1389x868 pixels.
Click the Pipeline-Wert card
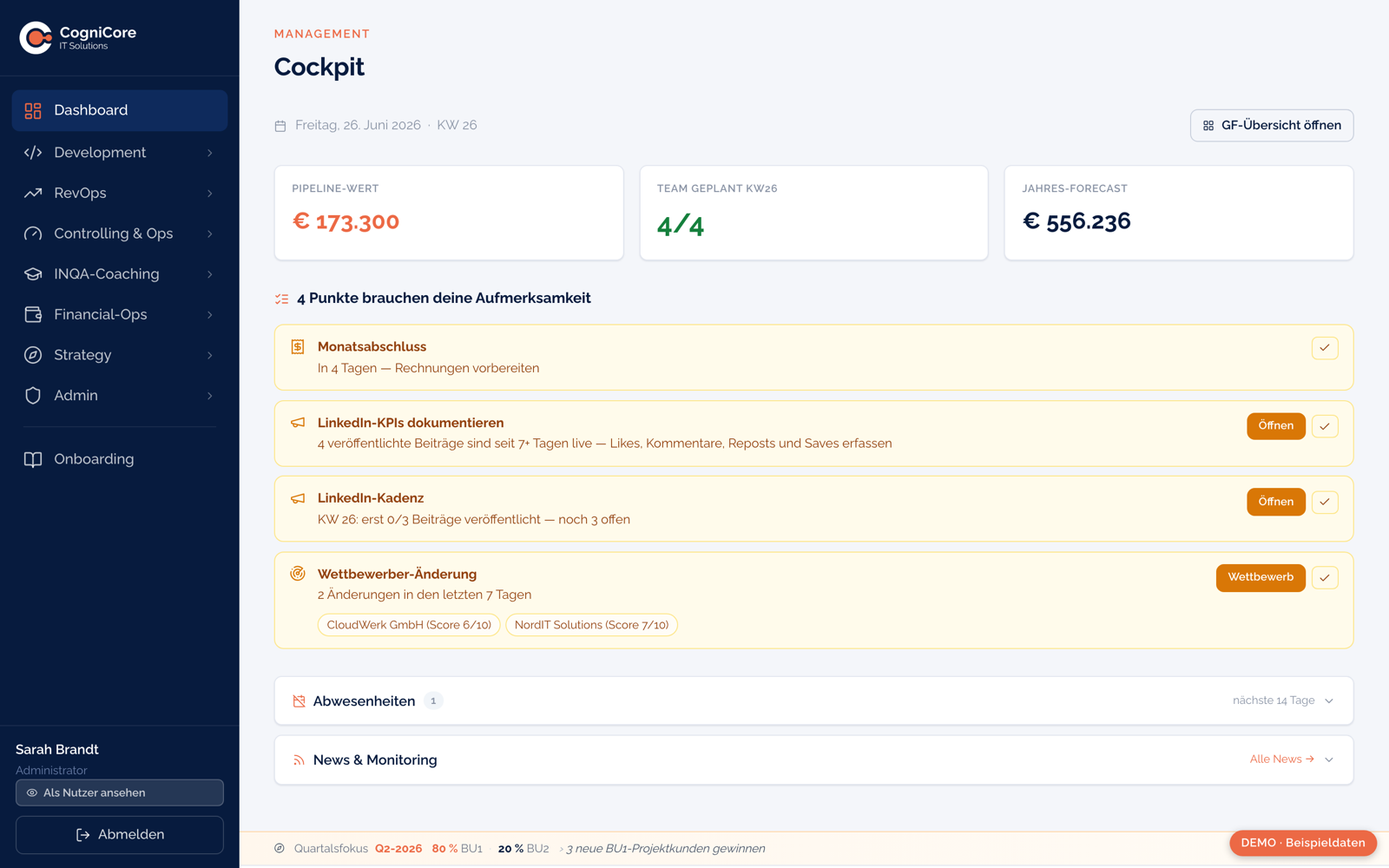pos(449,213)
